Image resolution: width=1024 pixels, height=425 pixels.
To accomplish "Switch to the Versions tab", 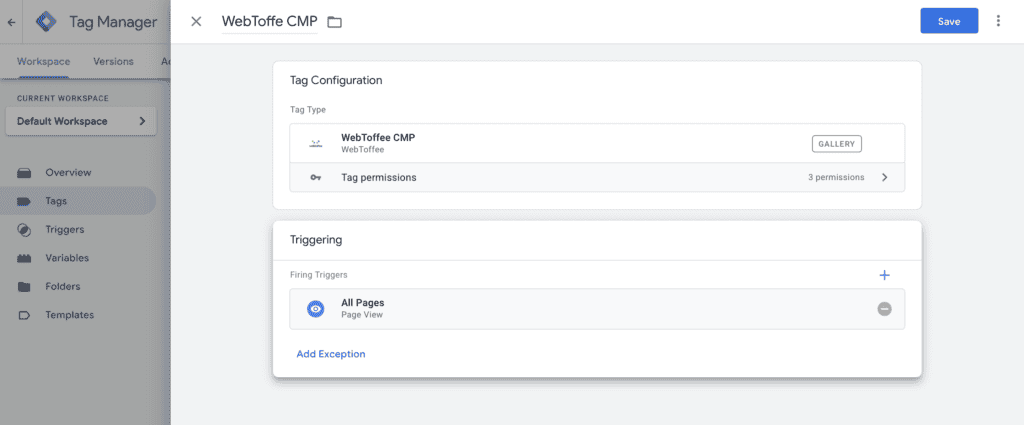I will [x=113, y=61].
